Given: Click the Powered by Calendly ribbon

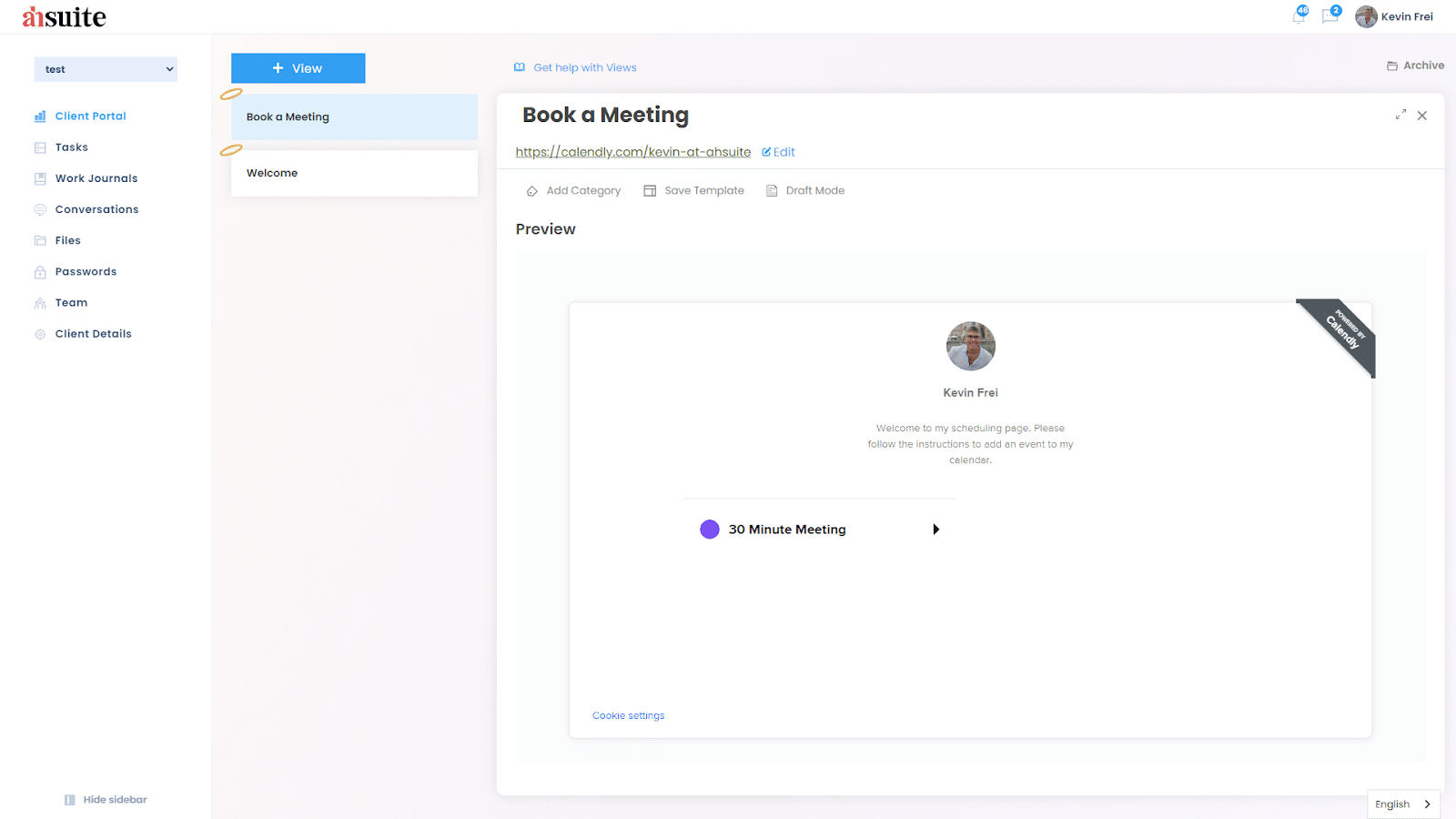Looking at the screenshot, I should [1341, 333].
